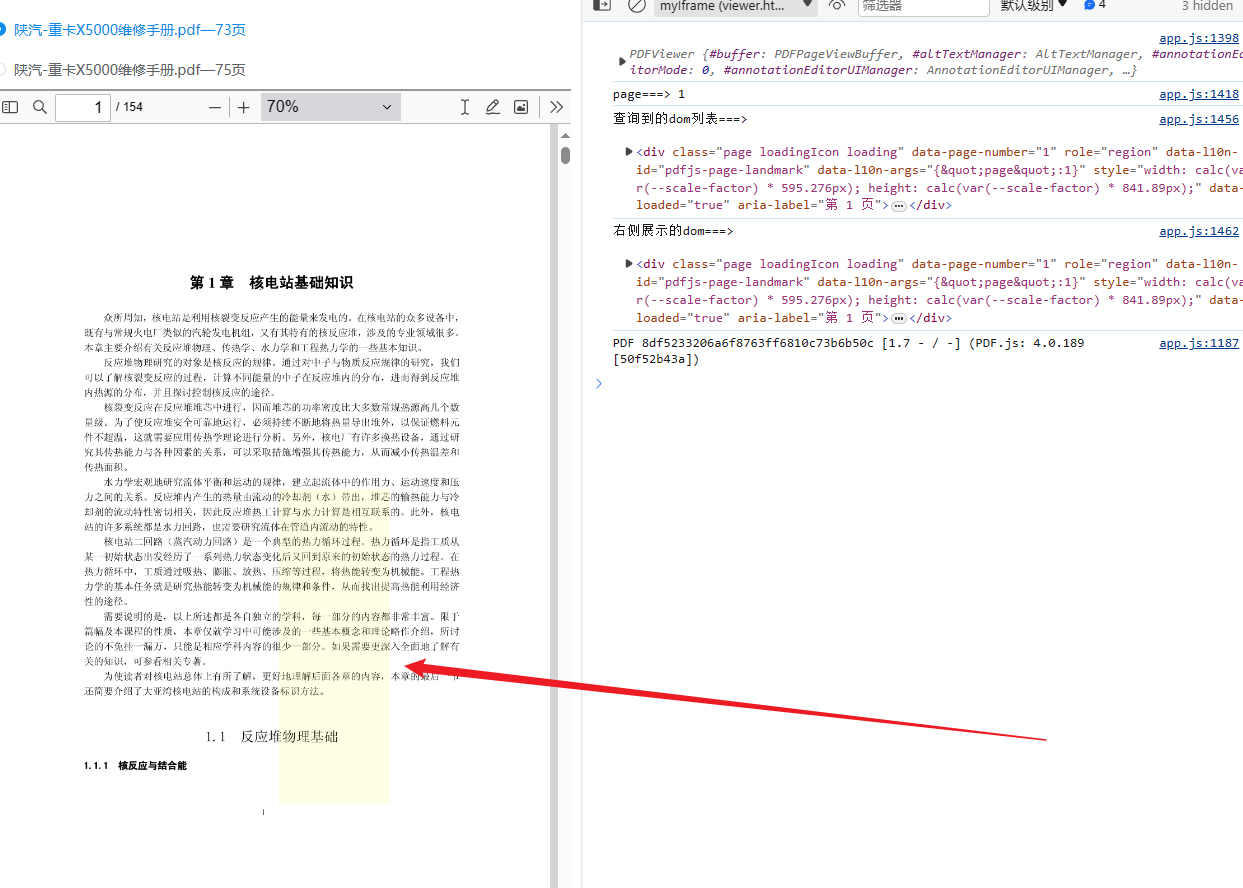Open the myIframe context selector dropdown

[x=736, y=6]
